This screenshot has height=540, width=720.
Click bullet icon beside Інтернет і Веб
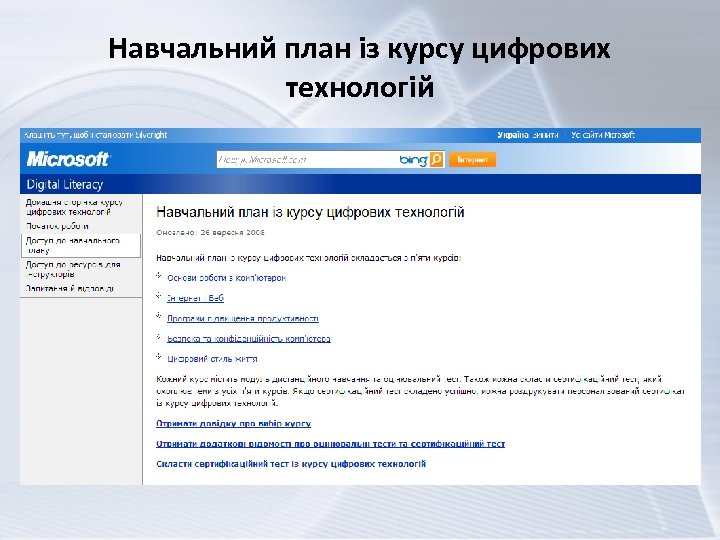tap(159, 296)
